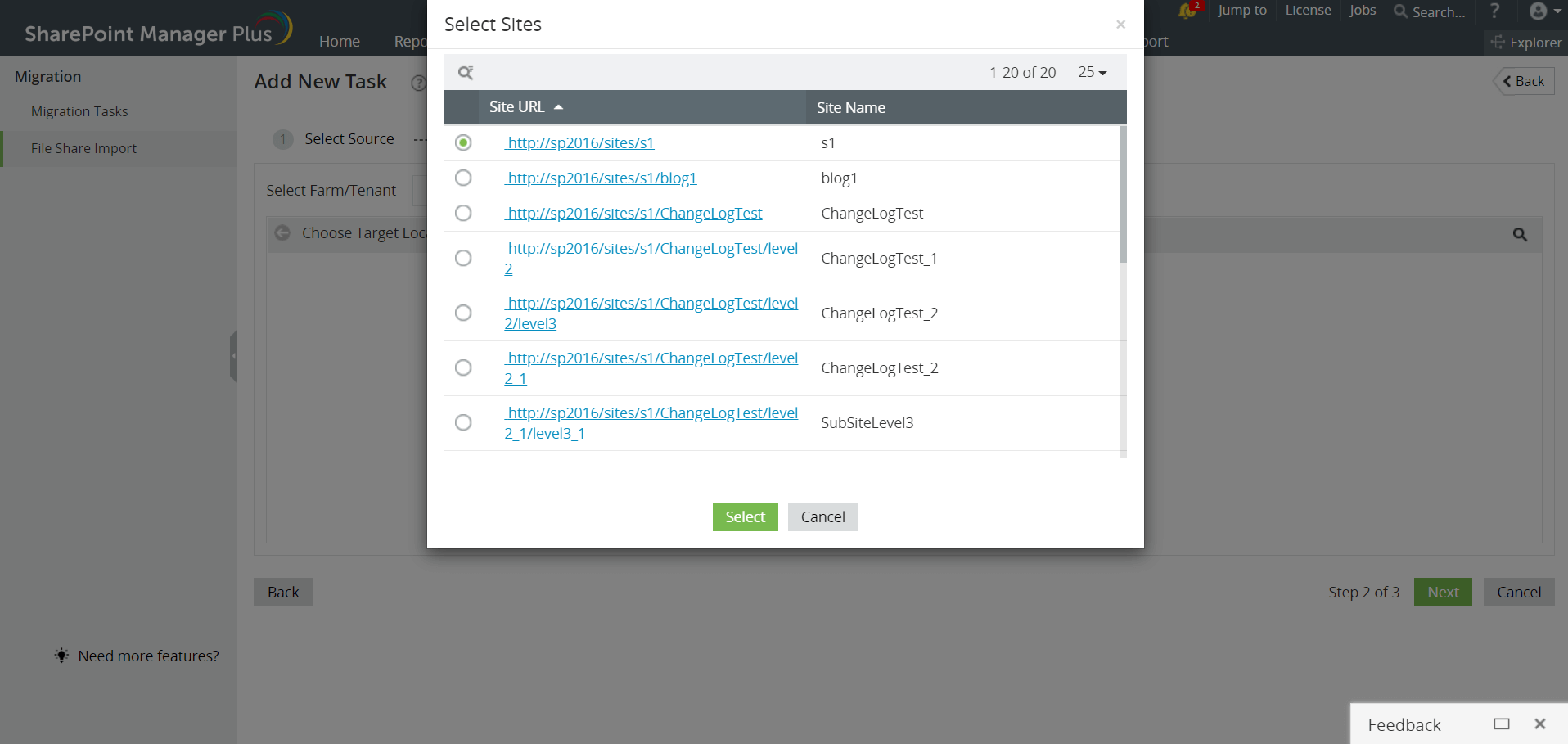Close the Feedback panel
1568x744 pixels.
pos(1539,724)
